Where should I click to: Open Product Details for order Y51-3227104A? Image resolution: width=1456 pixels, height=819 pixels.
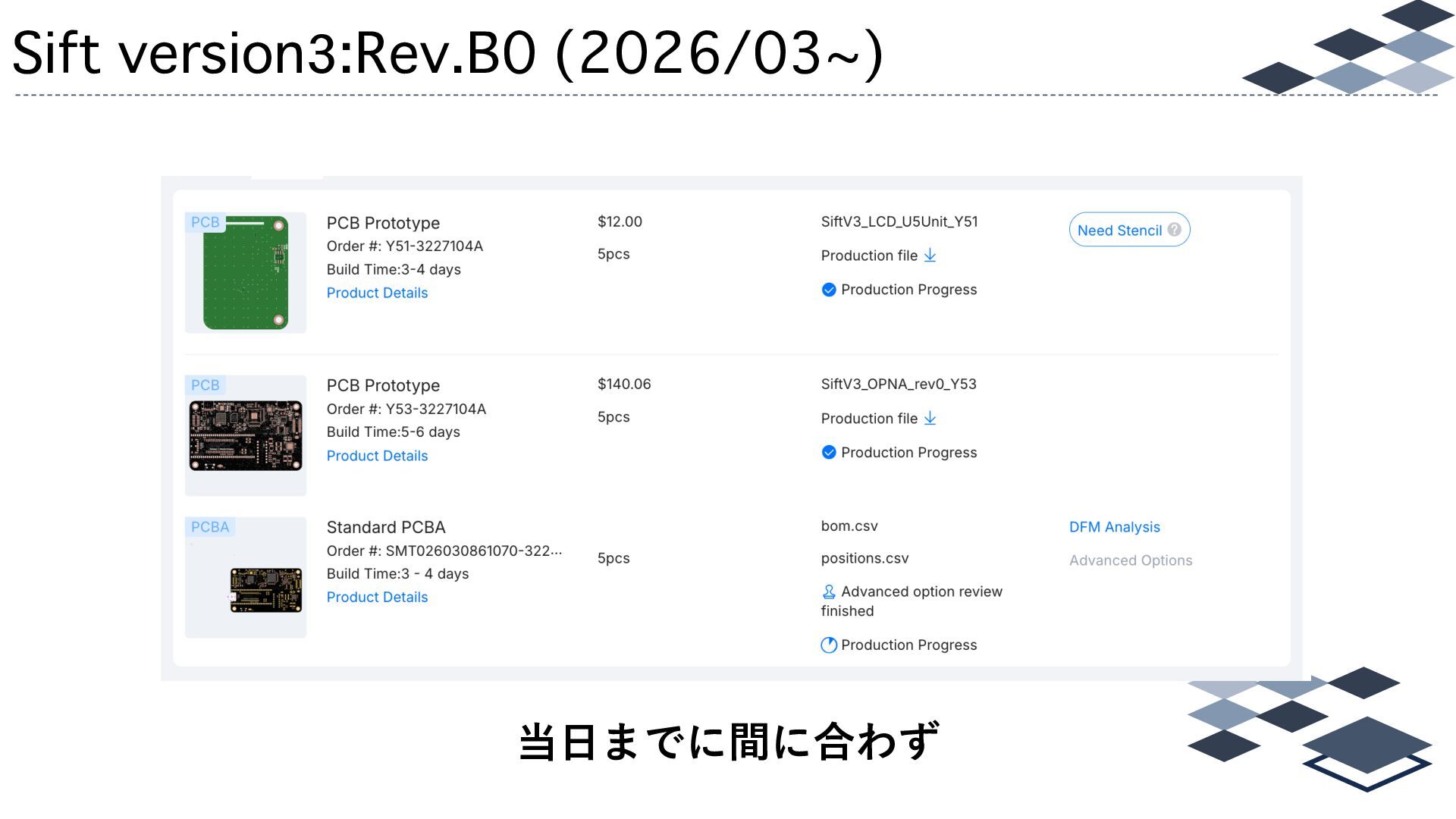coord(377,293)
